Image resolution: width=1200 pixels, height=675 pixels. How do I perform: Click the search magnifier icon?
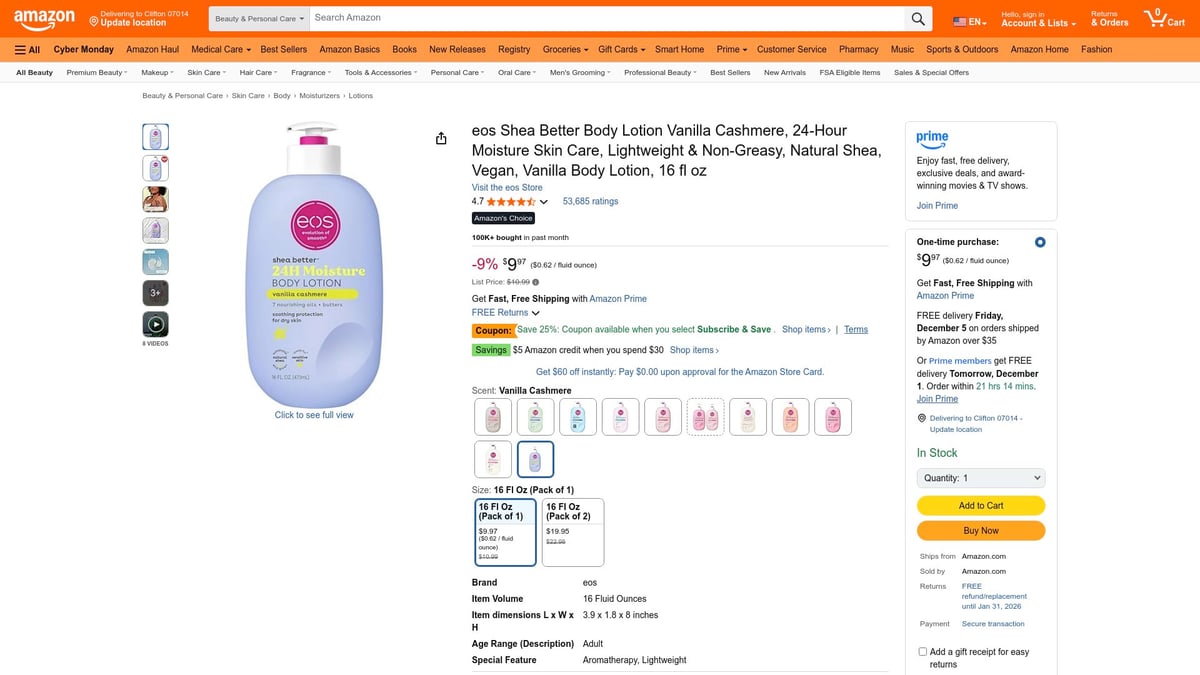(917, 17)
